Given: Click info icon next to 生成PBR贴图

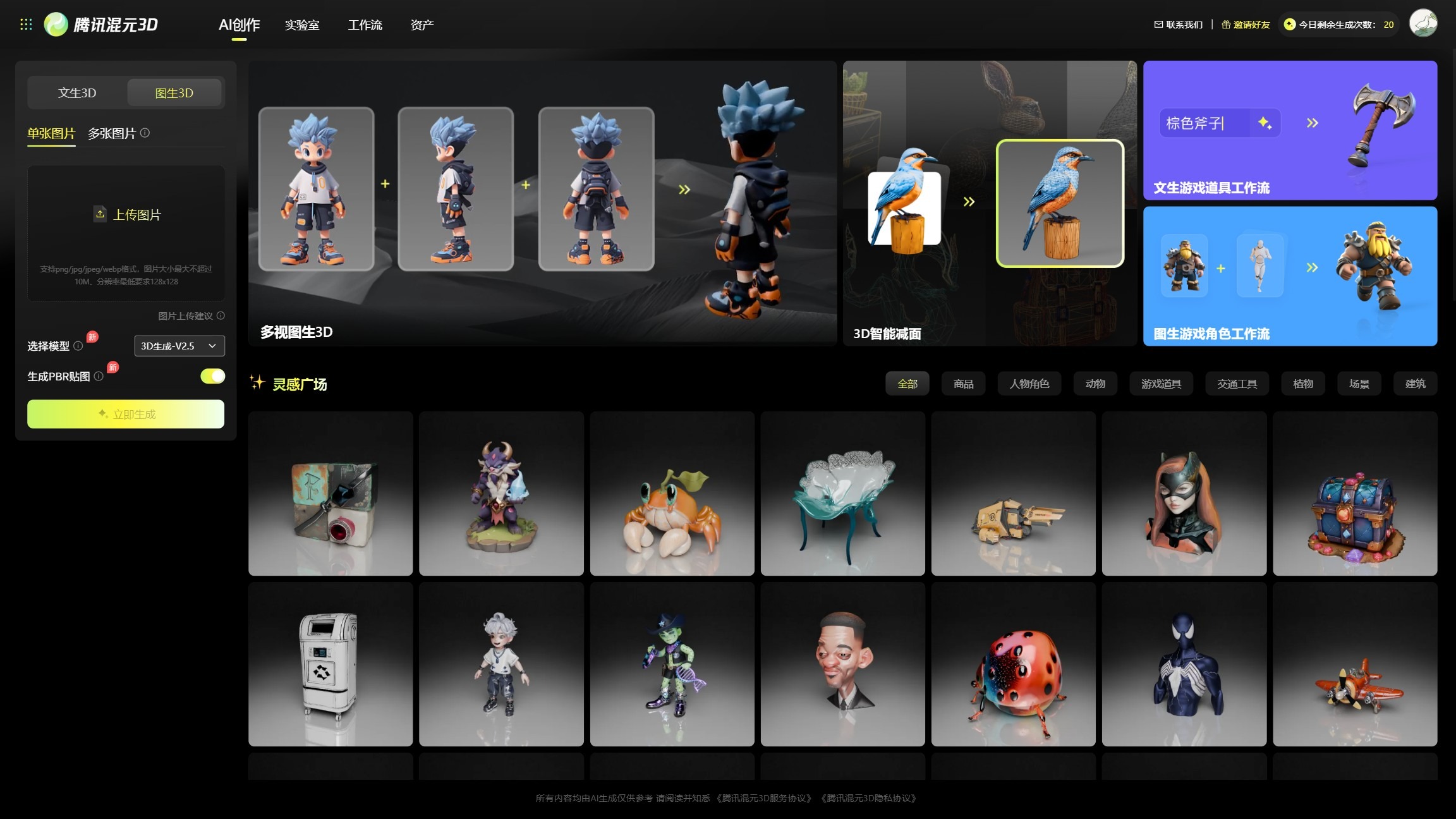Looking at the screenshot, I should [x=99, y=376].
